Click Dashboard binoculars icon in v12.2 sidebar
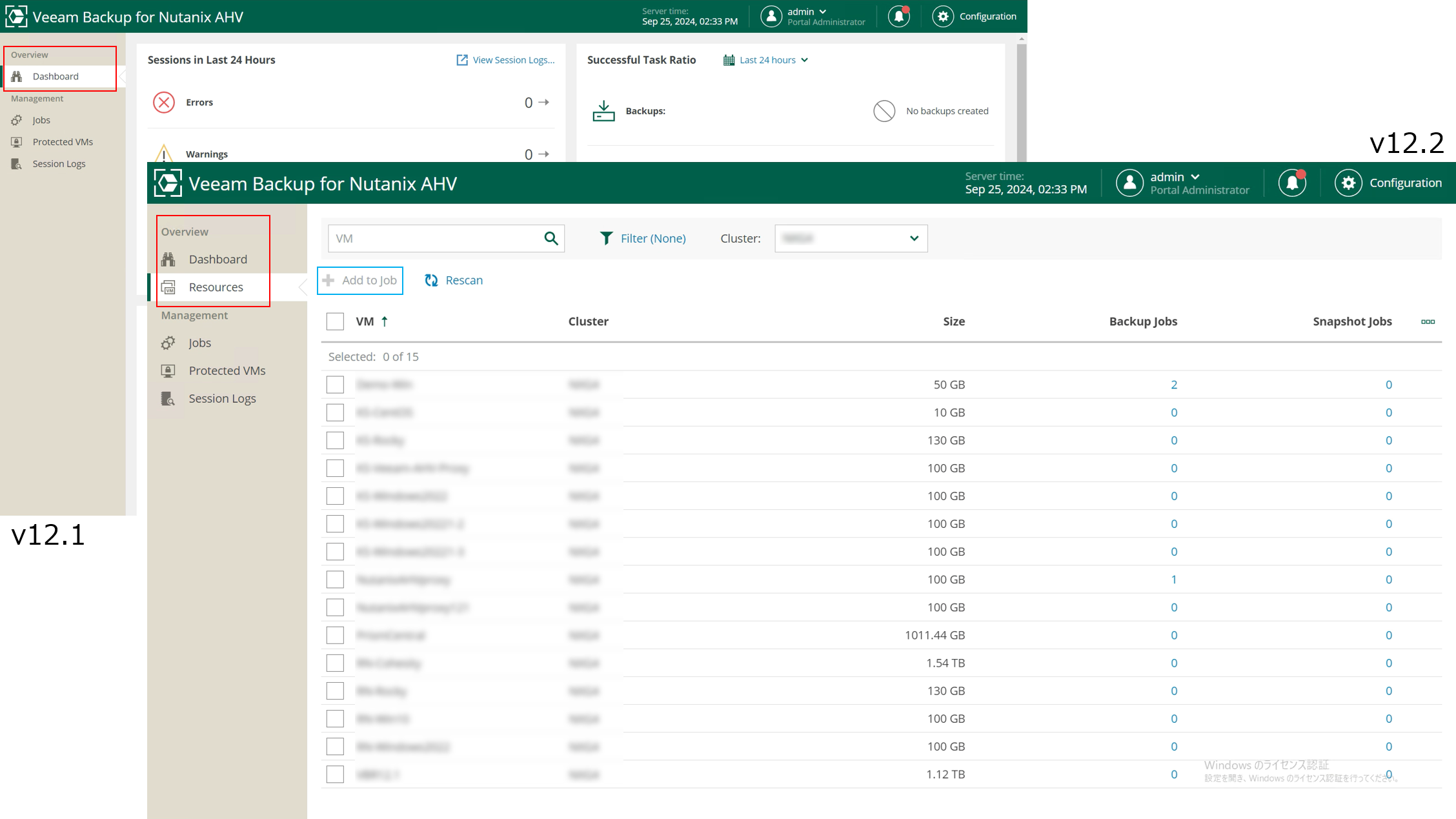 click(x=168, y=259)
